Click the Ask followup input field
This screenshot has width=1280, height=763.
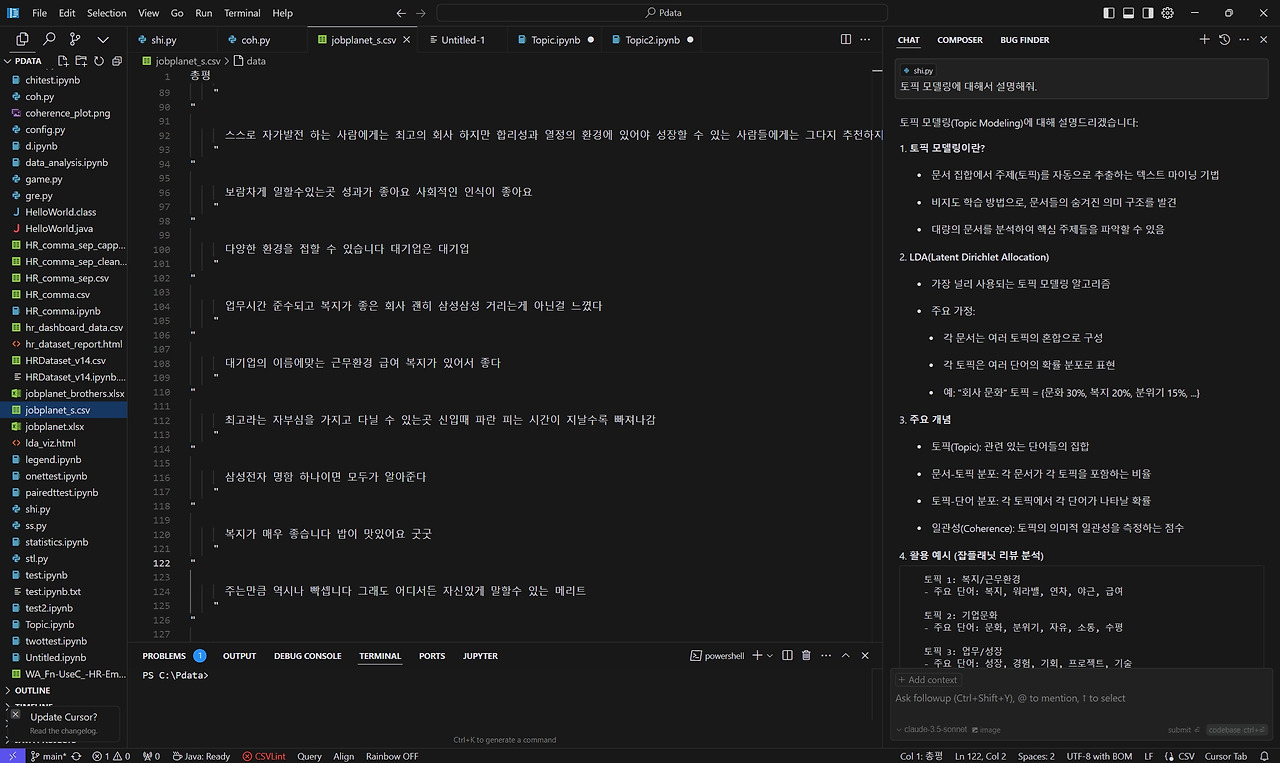pyautogui.click(x=1079, y=698)
